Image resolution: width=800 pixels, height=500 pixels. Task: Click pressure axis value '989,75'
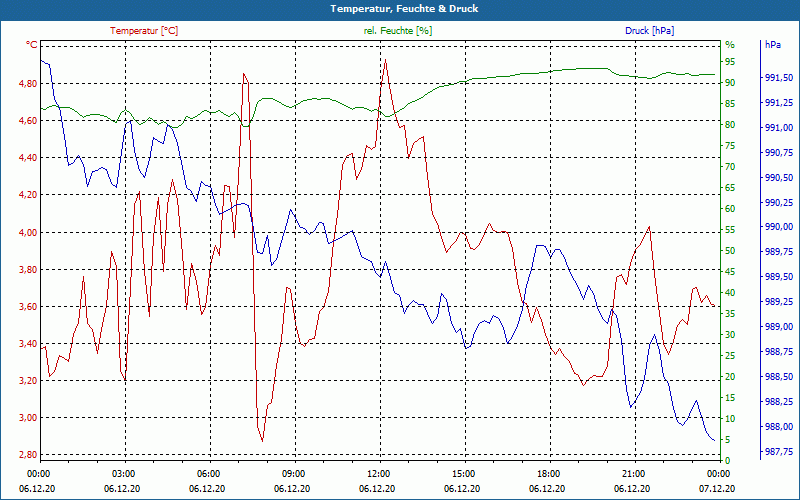(779, 252)
